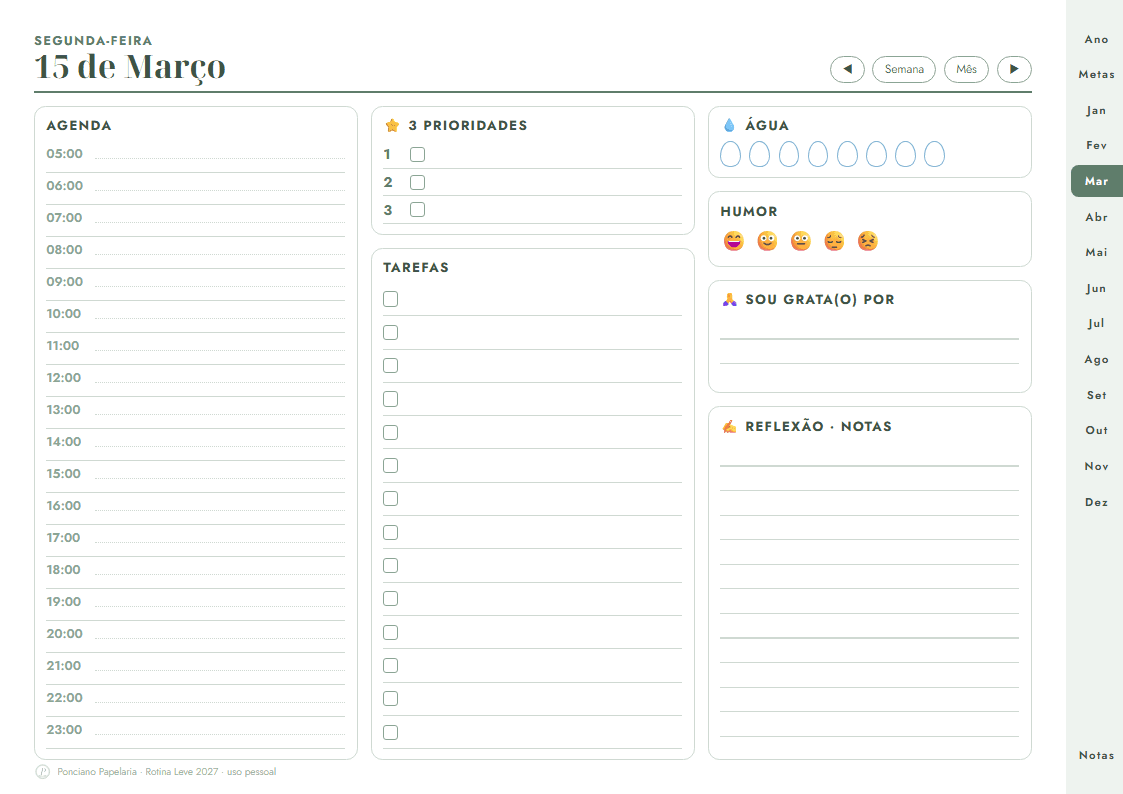Select the Jul month tab
The width and height of the screenshot is (1123, 794).
[1097, 324]
